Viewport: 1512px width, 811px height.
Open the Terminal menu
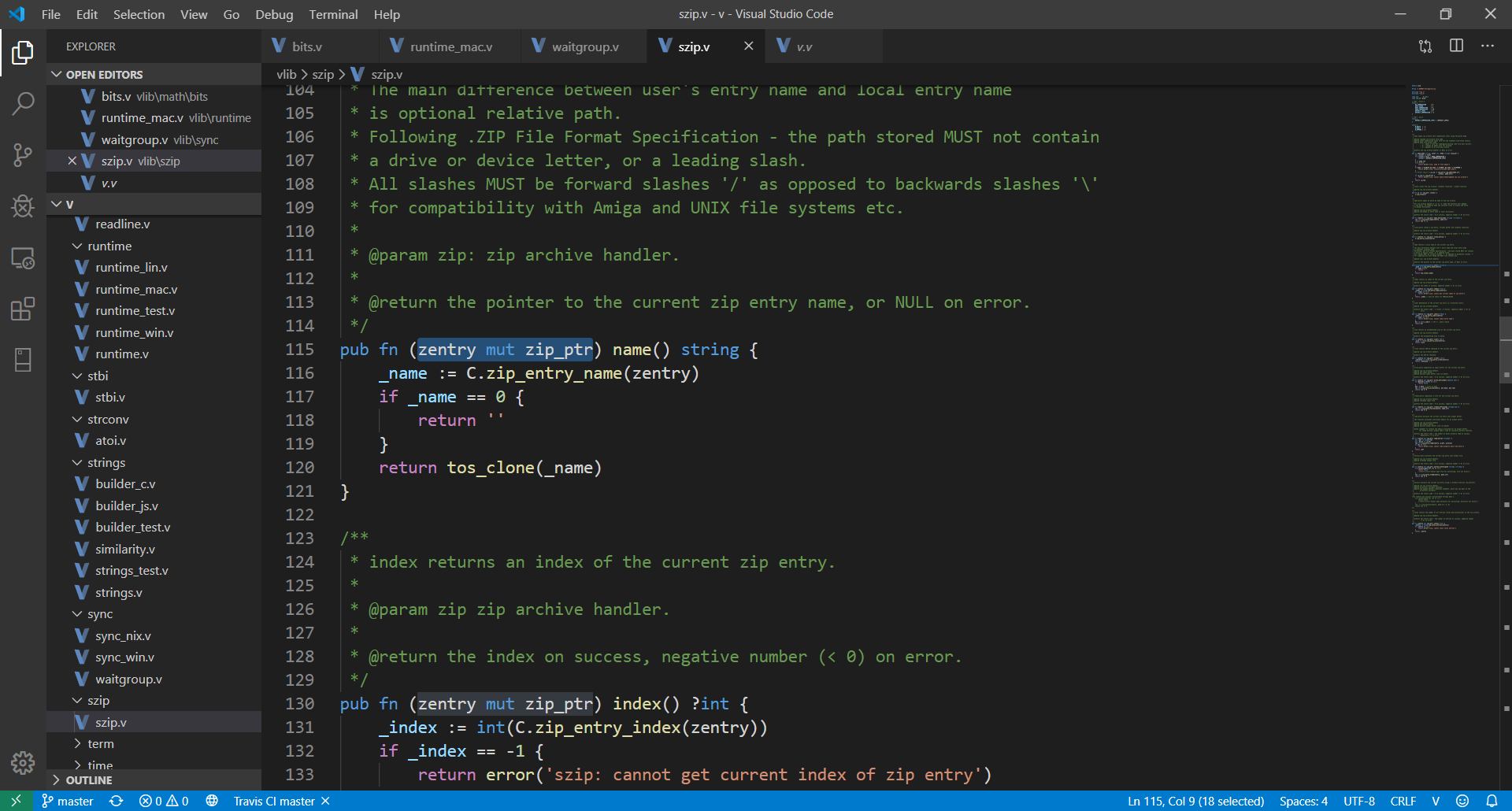coord(333,14)
